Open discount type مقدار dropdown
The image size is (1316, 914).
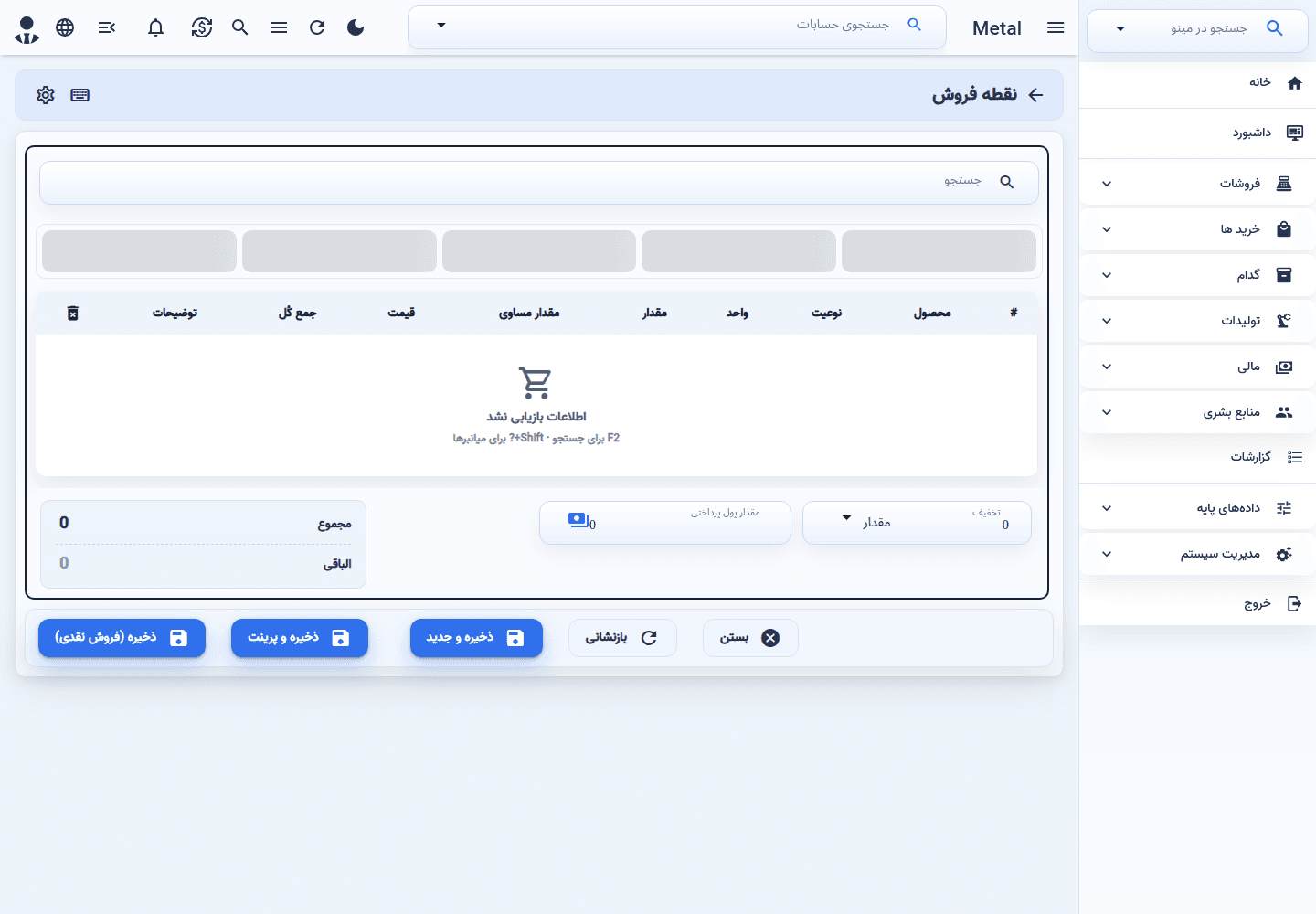pyautogui.click(x=867, y=522)
